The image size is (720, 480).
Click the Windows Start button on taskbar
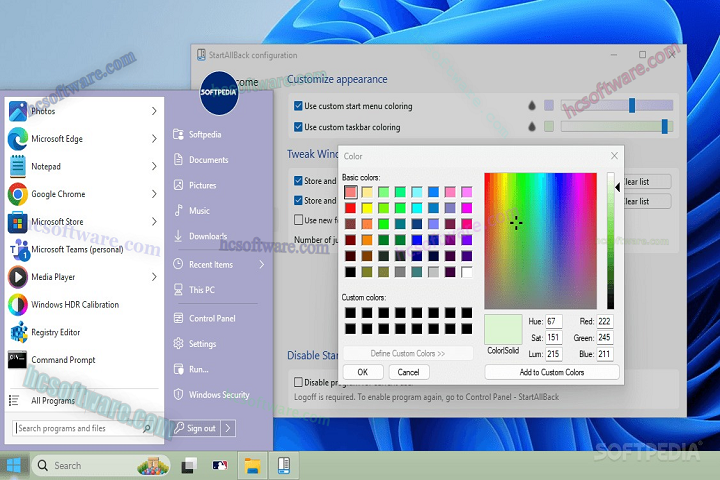tap(14, 465)
